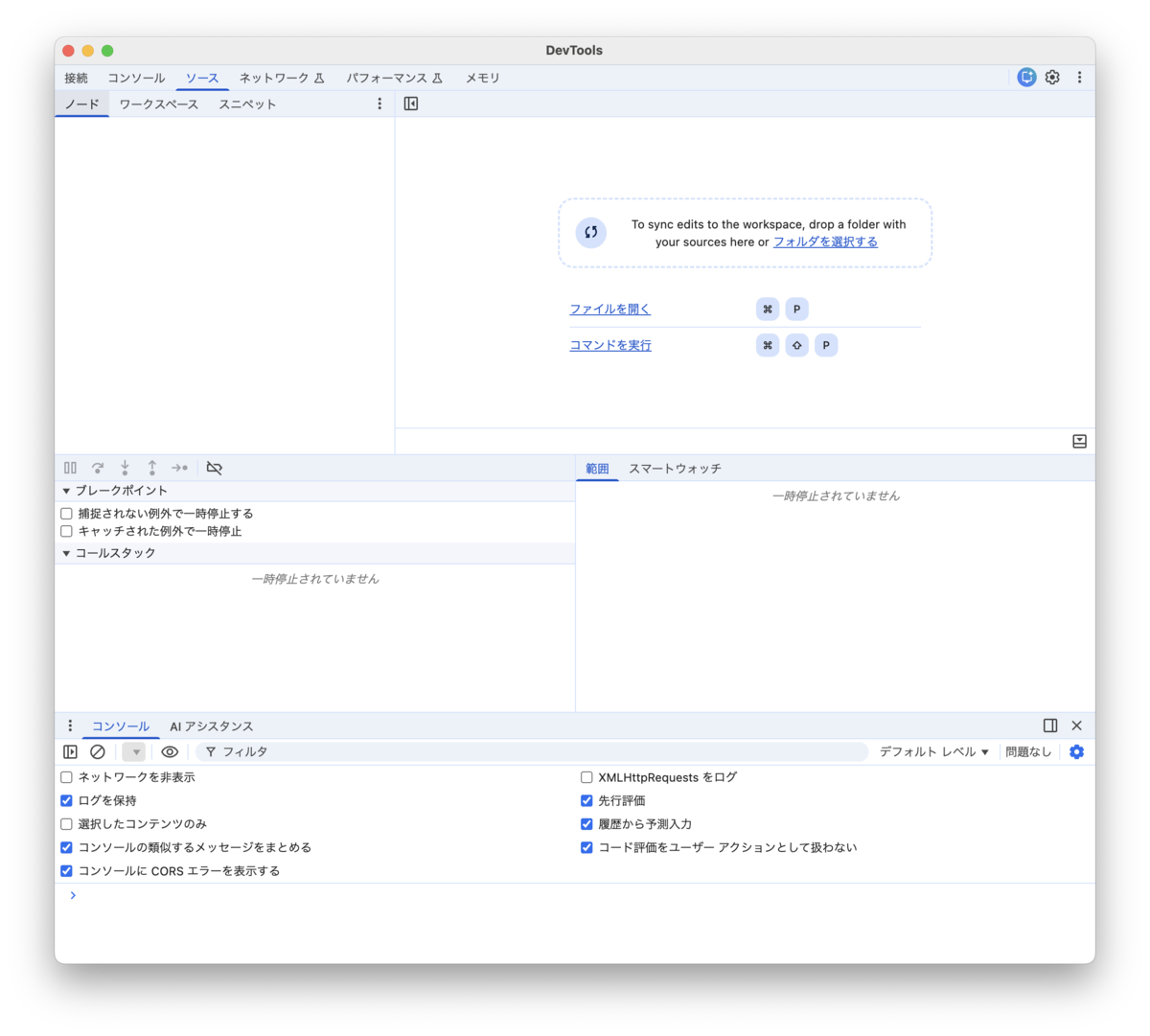Open the DevTools three-dot customize menu
This screenshot has height=1036, width=1150.
pyautogui.click(x=1079, y=78)
